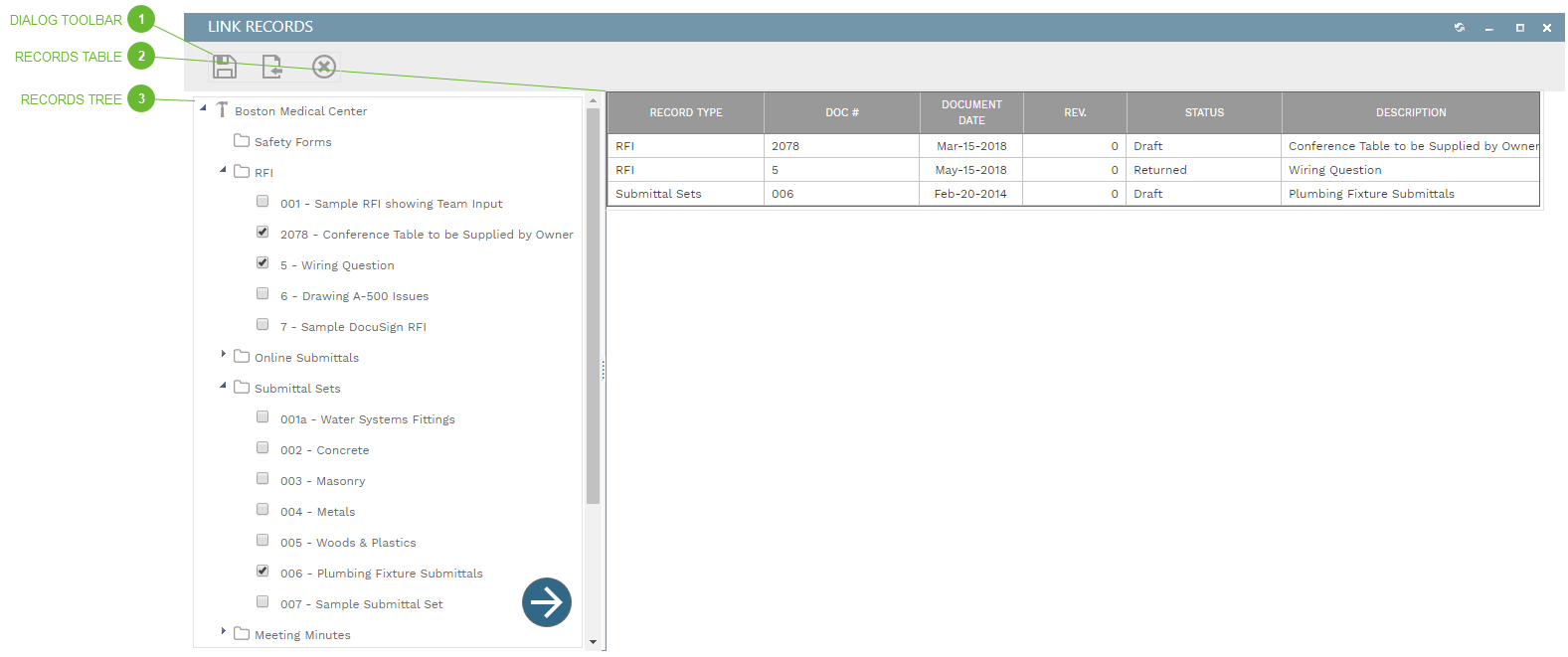Expand the Online Submittals folder arrow
1568x657 pixels.
click(224, 354)
